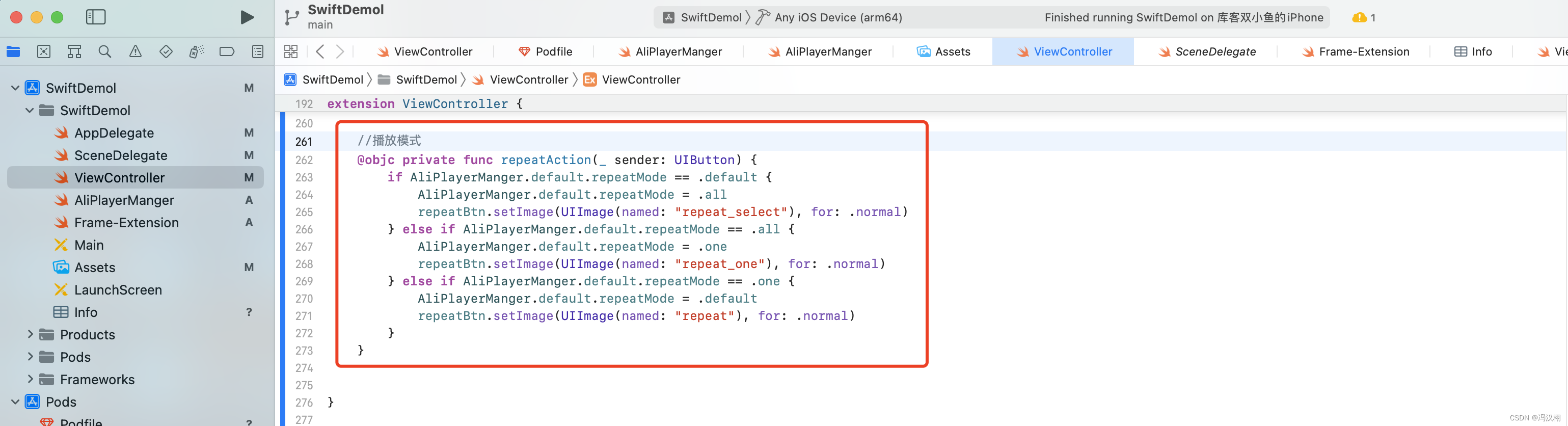The width and height of the screenshot is (1568, 426).
Task: Expand the Frameworks folder
Action: [30, 380]
